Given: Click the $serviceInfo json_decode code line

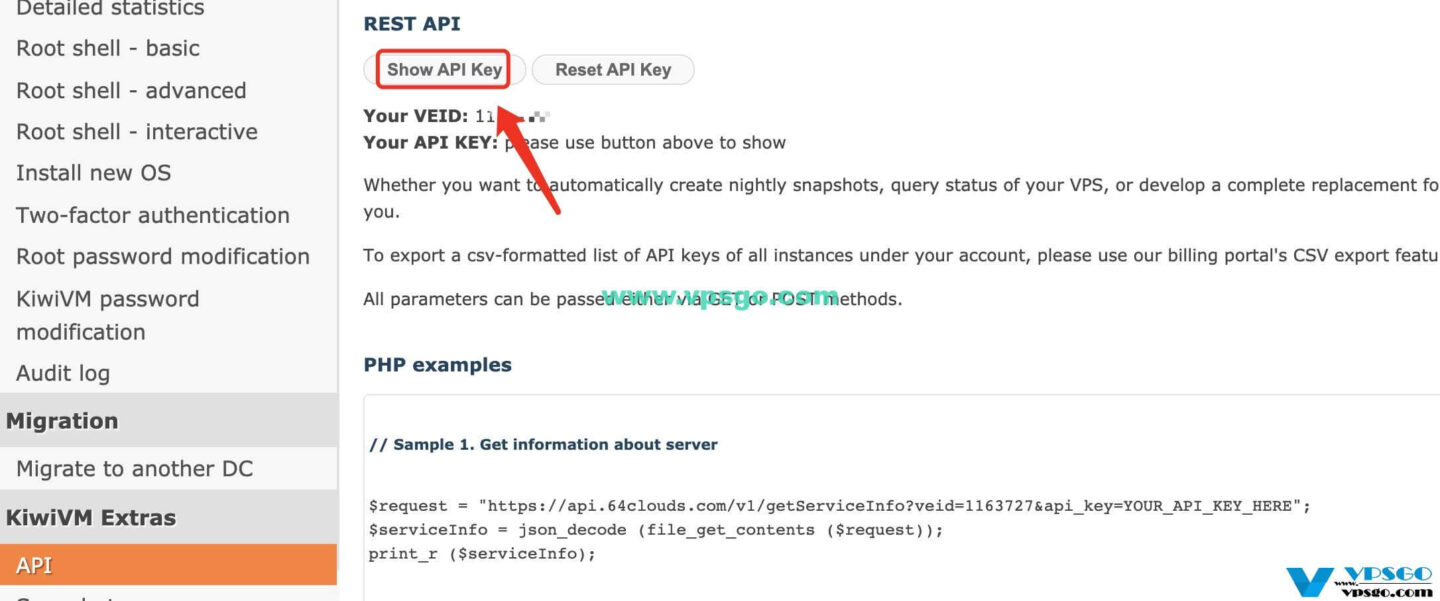Looking at the screenshot, I should [656, 530].
